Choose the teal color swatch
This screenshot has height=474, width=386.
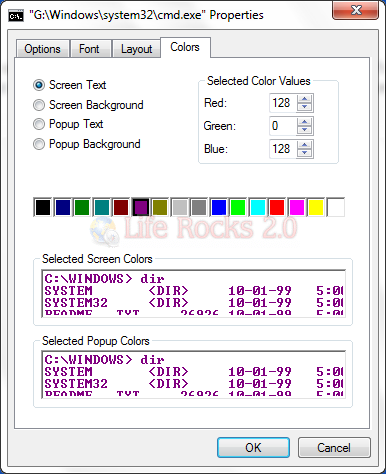pyautogui.click(x=102, y=207)
